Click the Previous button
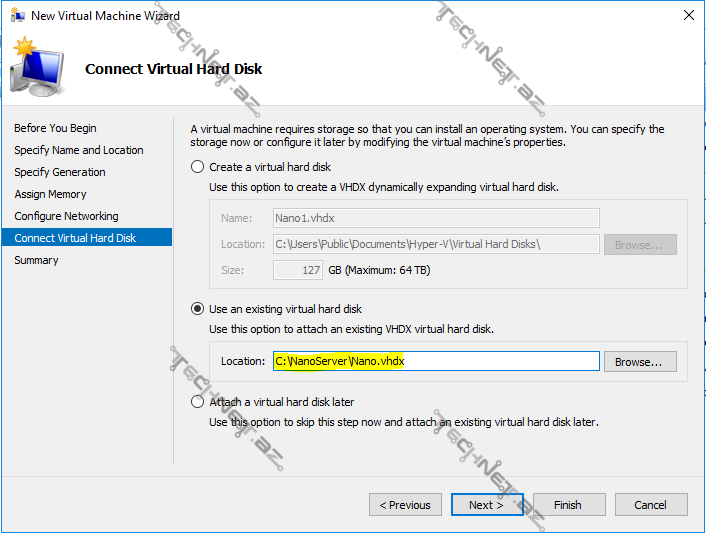This screenshot has height=533, width=706. 405,505
